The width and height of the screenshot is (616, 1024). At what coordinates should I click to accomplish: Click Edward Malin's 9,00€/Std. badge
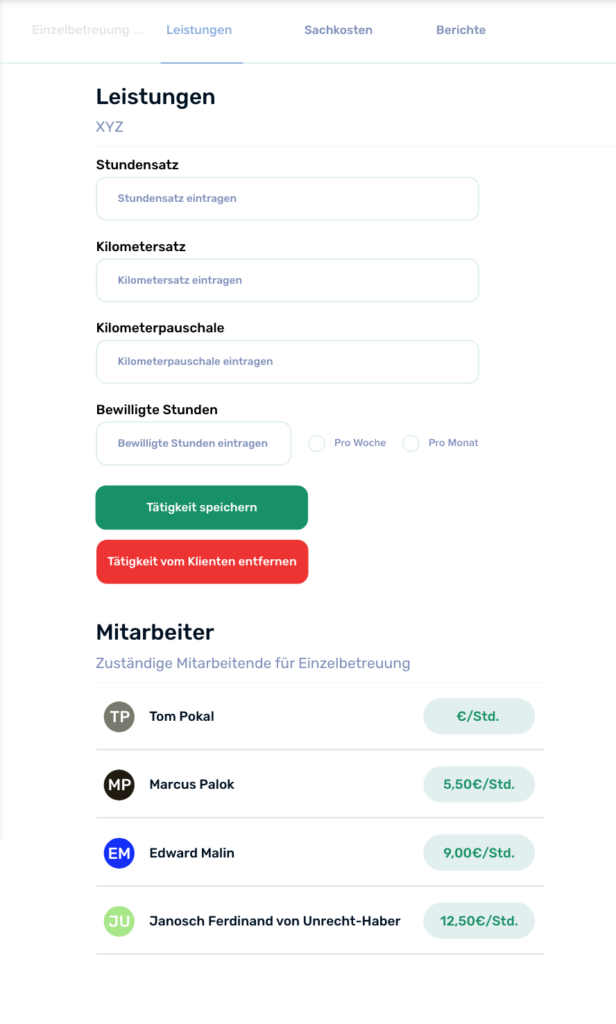point(479,853)
